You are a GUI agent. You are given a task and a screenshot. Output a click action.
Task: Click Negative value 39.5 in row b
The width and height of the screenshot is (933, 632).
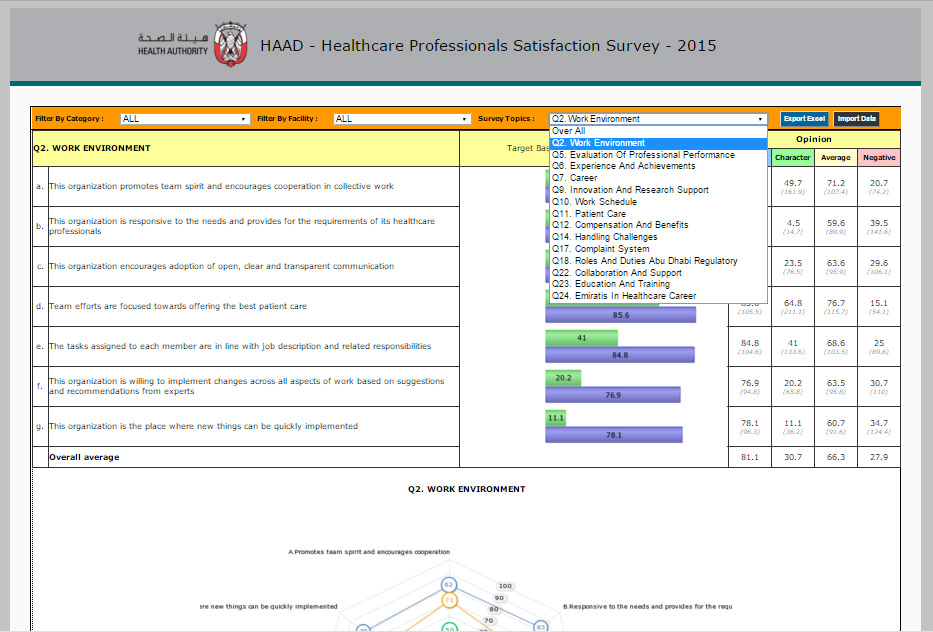coord(879,223)
